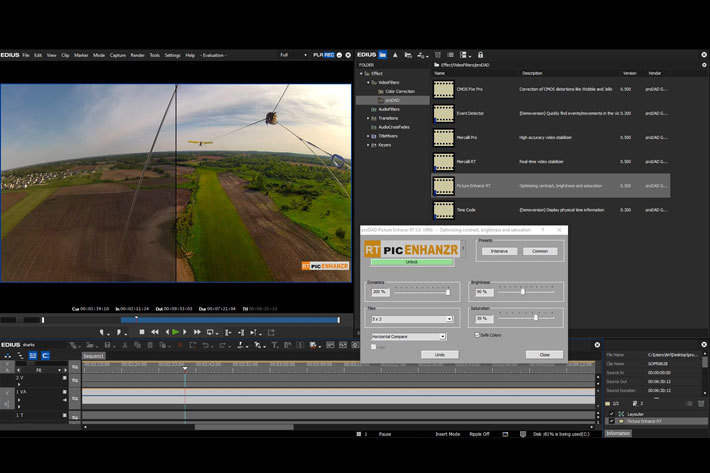Expand the TitleMixers tree node
Screen dimensions: 710x473
(368, 136)
